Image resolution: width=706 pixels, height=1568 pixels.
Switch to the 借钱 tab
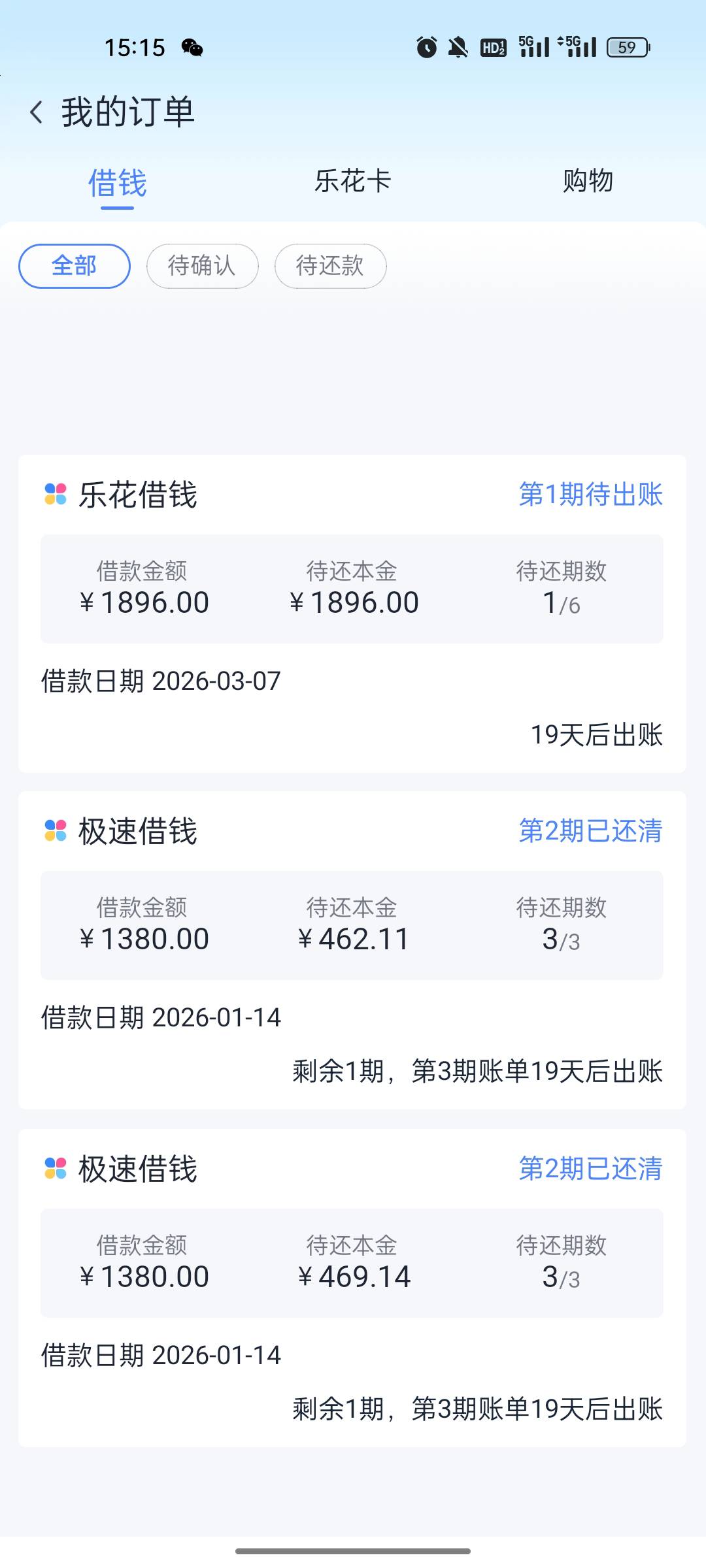coord(118,183)
